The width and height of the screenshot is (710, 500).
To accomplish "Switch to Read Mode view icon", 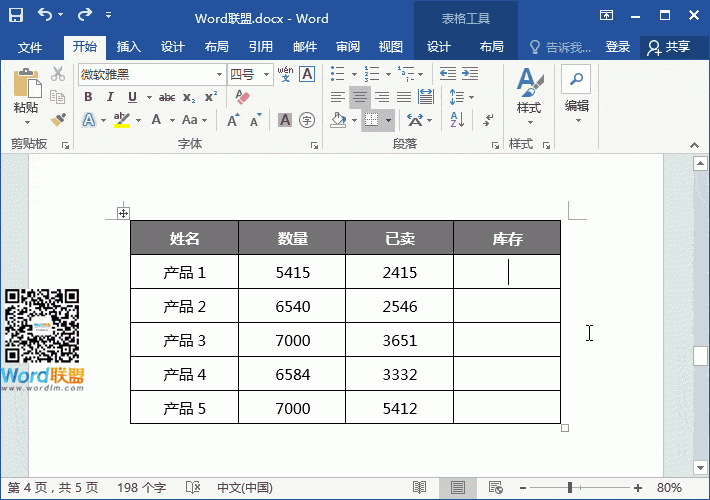I will 420,487.
